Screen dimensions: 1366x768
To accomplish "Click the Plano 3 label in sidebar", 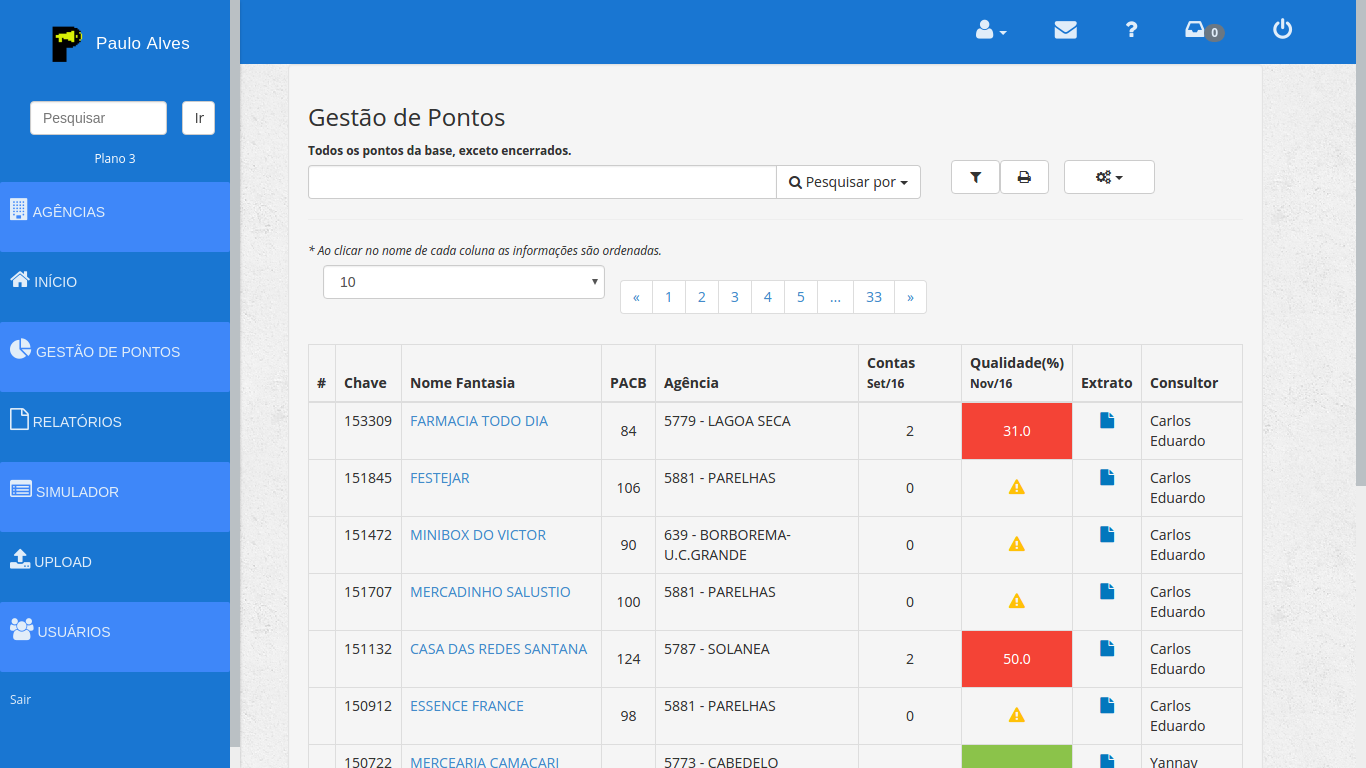I will 115,158.
